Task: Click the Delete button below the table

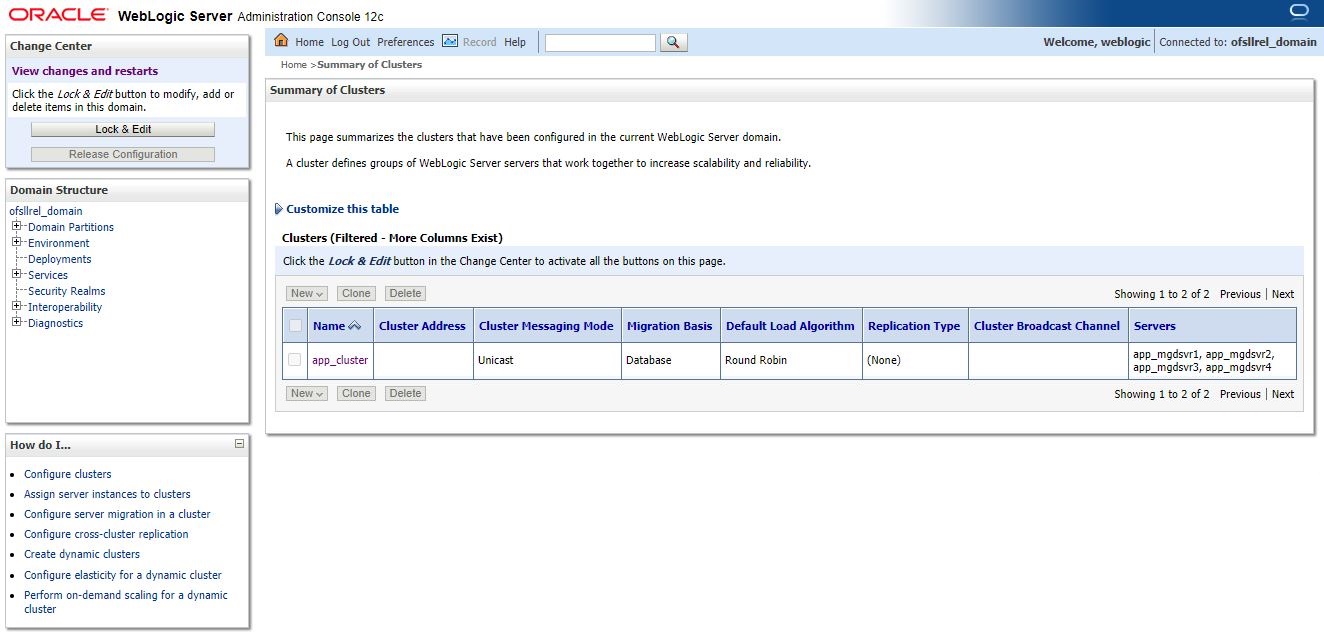Action: click(405, 394)
